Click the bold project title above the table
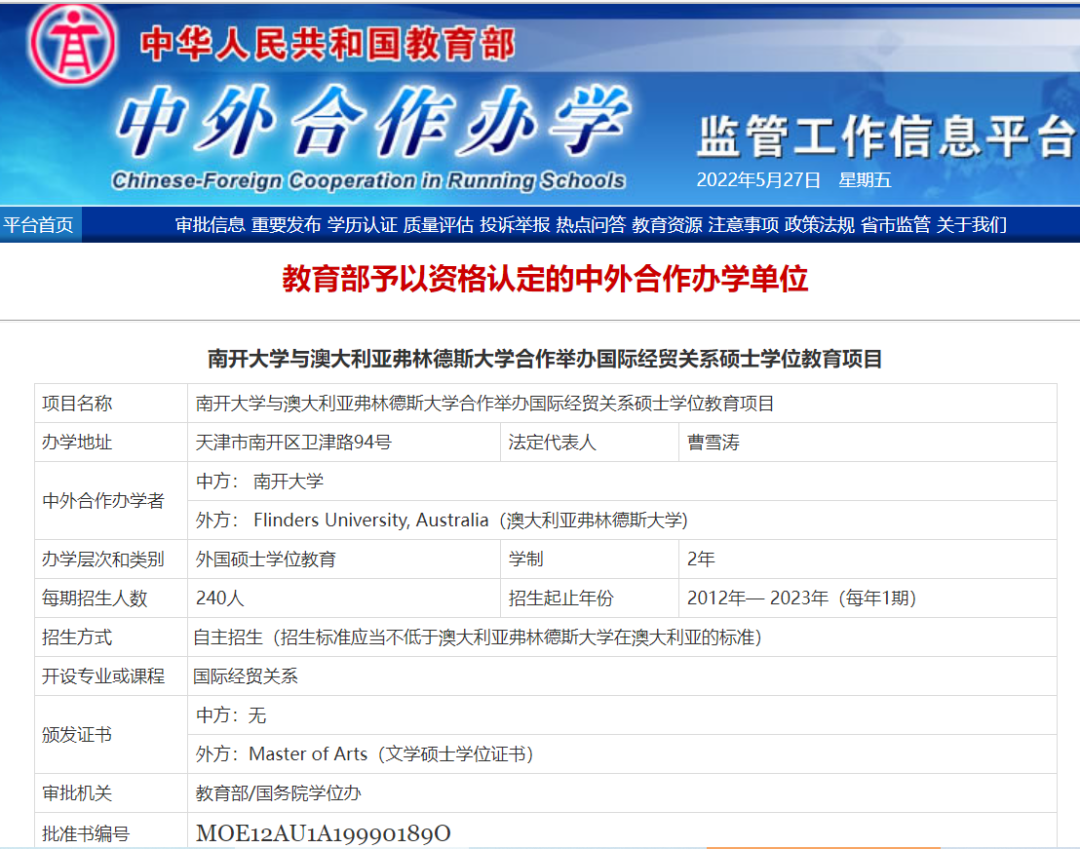The image size is (1080, 849). coord(545,359)
